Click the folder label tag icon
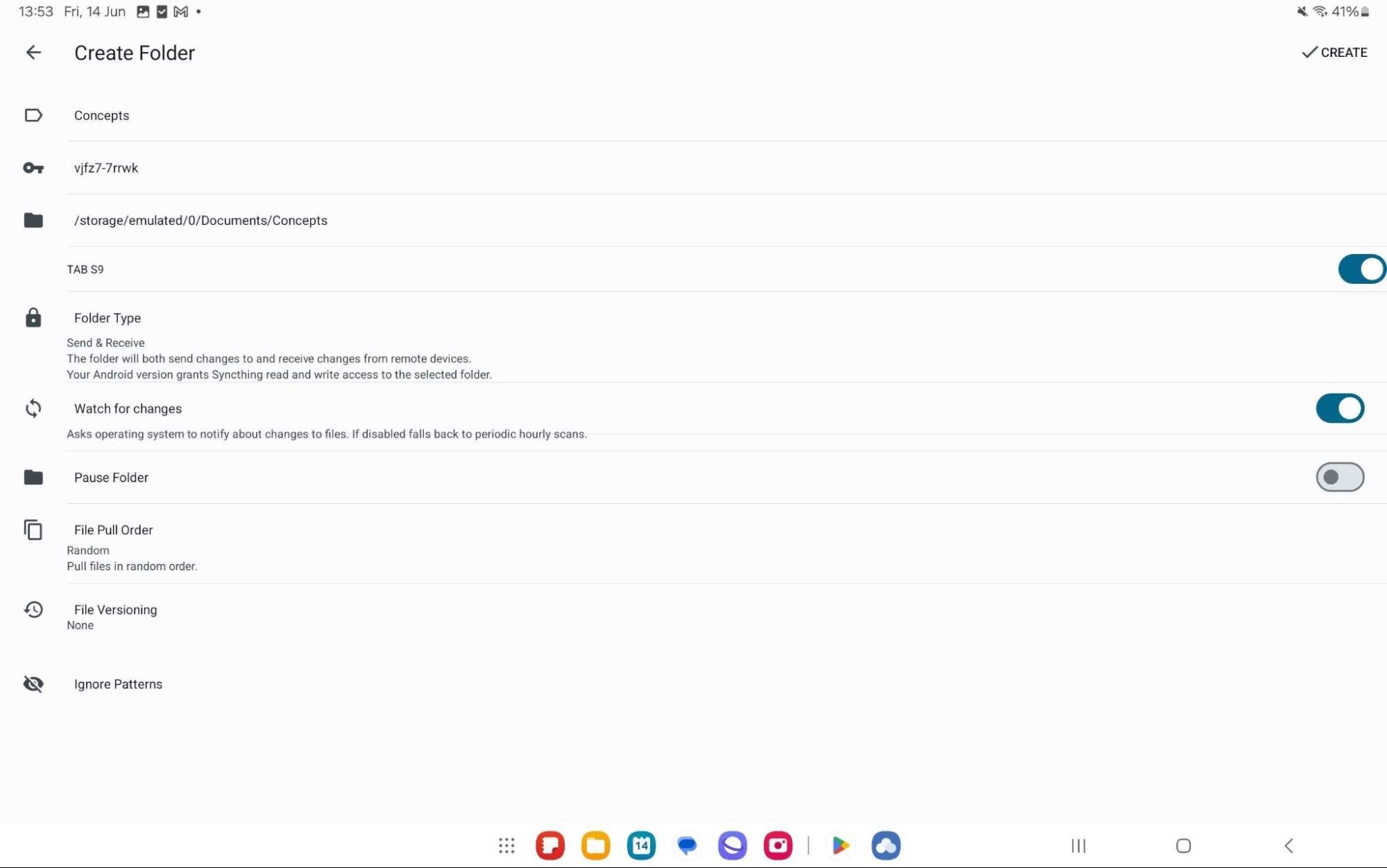1387x868 pixels. (33, 115)
